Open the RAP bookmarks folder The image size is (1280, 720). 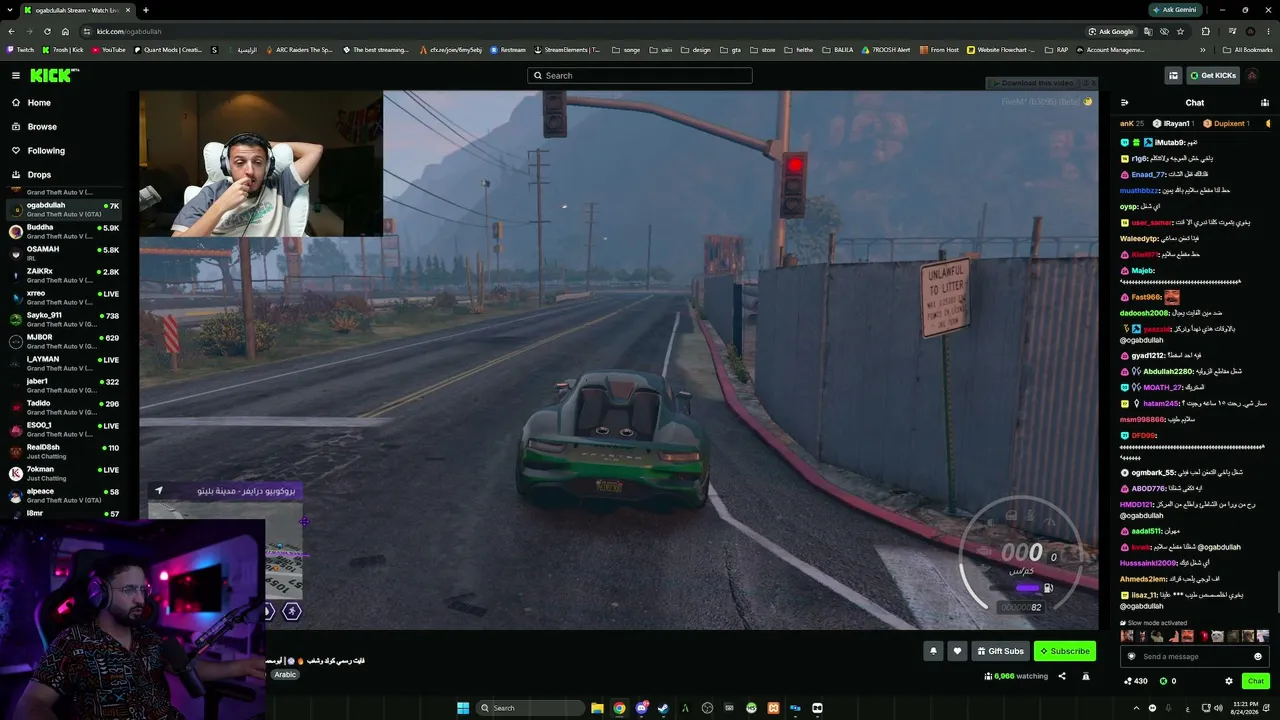tap(1056, 50)
